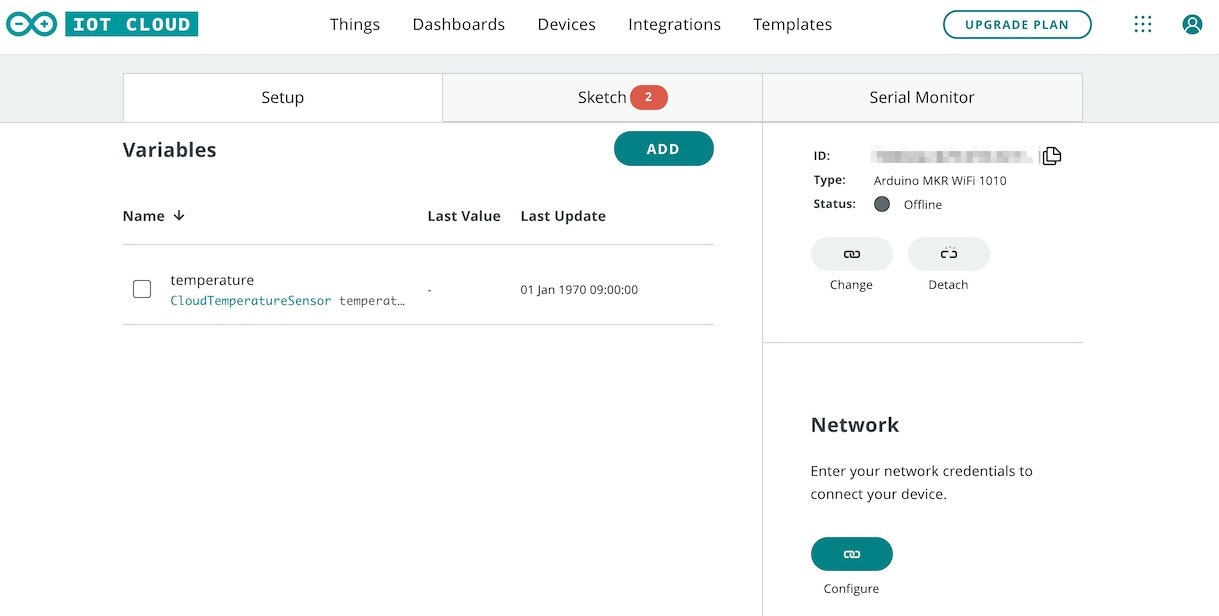Click the Configure label under Network

pyautogui.click(x=851, y=589)
